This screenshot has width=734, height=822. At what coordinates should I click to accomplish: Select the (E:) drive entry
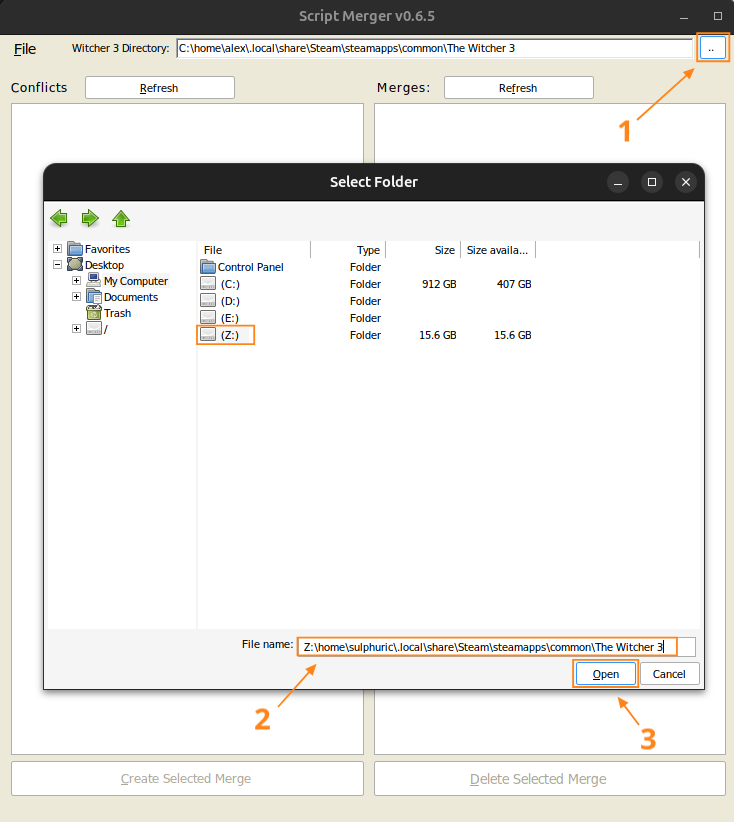(230, 318)
